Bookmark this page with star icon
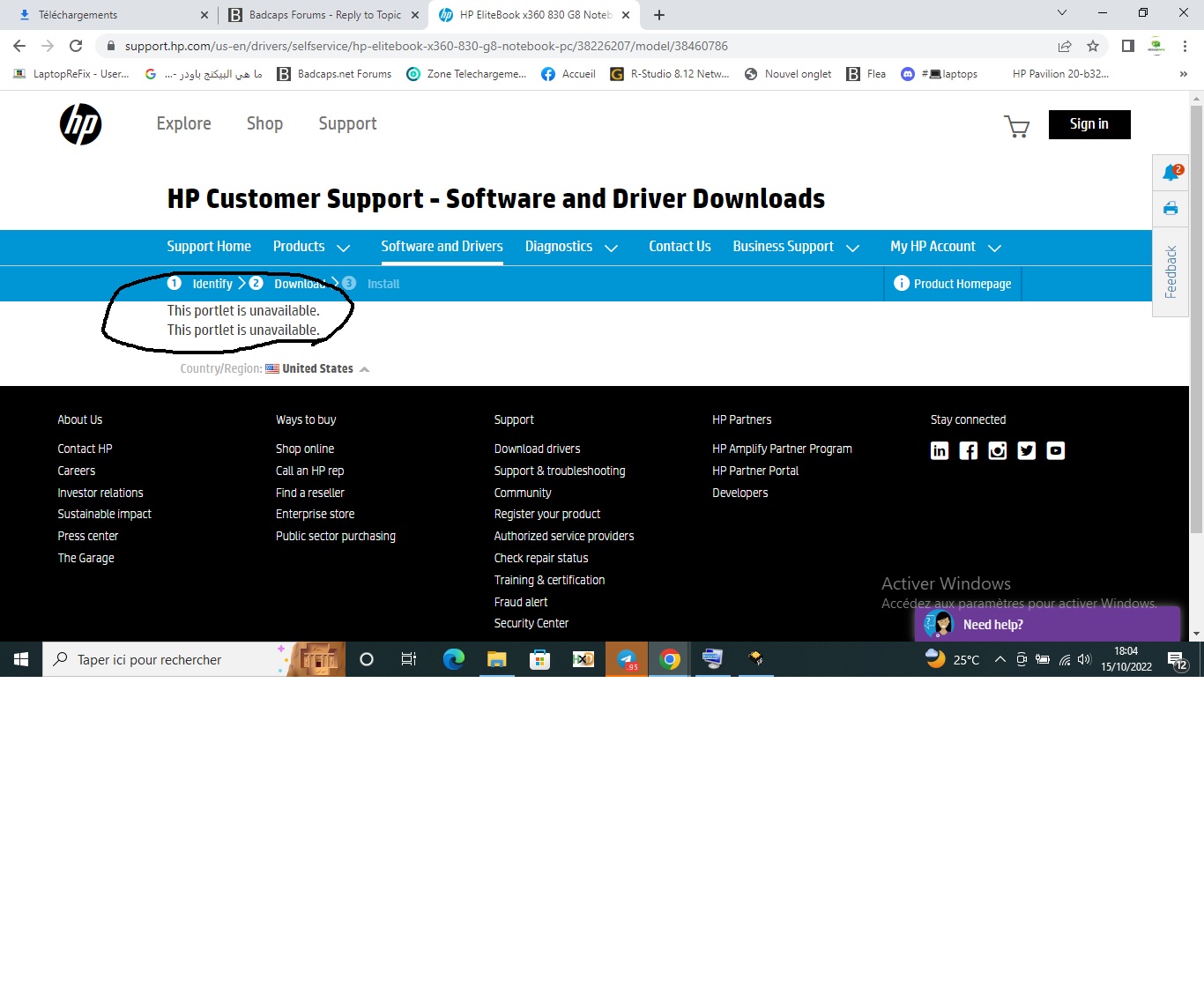1204x1002 pixels. pos(1093,46)
